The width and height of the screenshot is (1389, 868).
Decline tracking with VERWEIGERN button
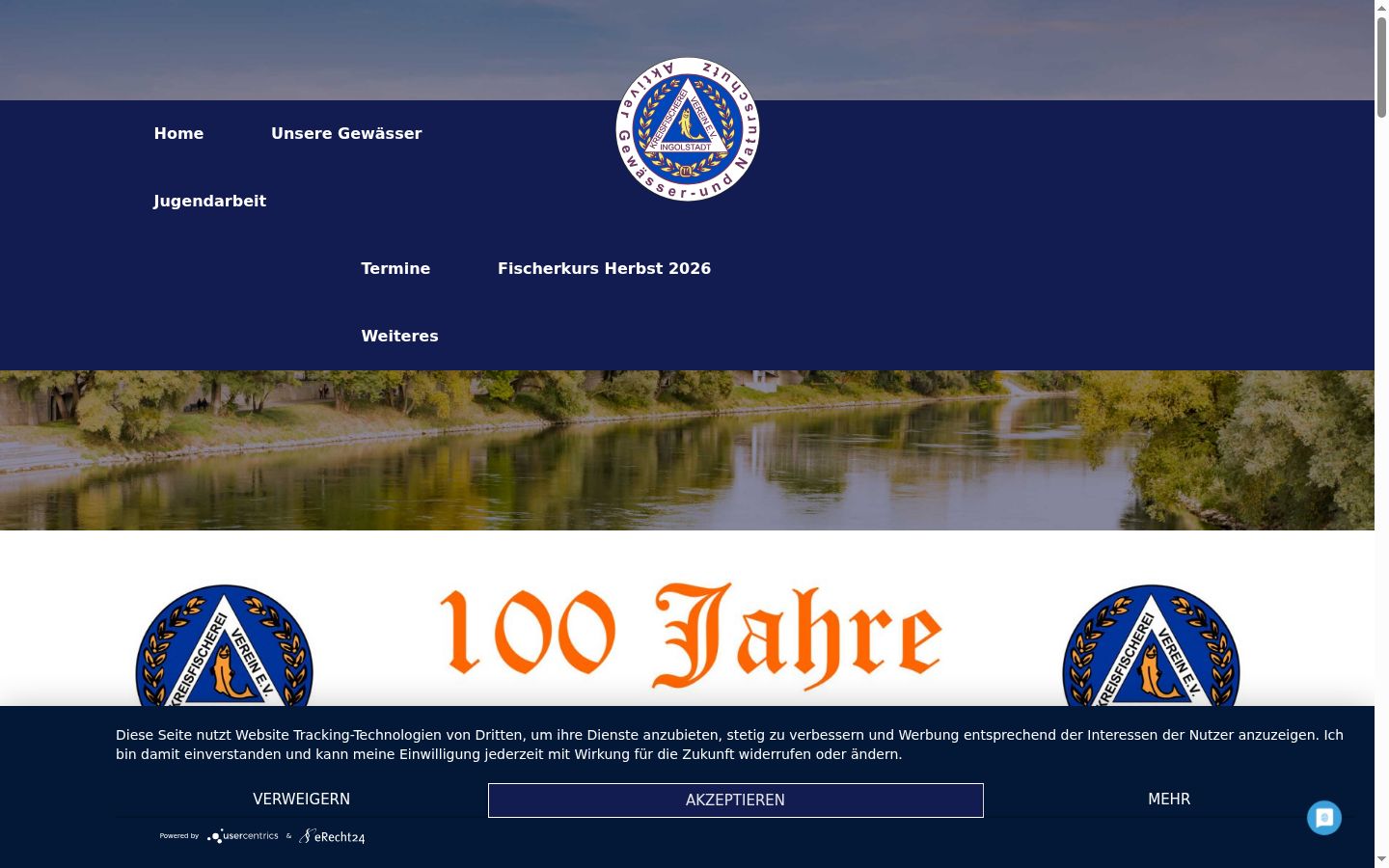(302, 800)
